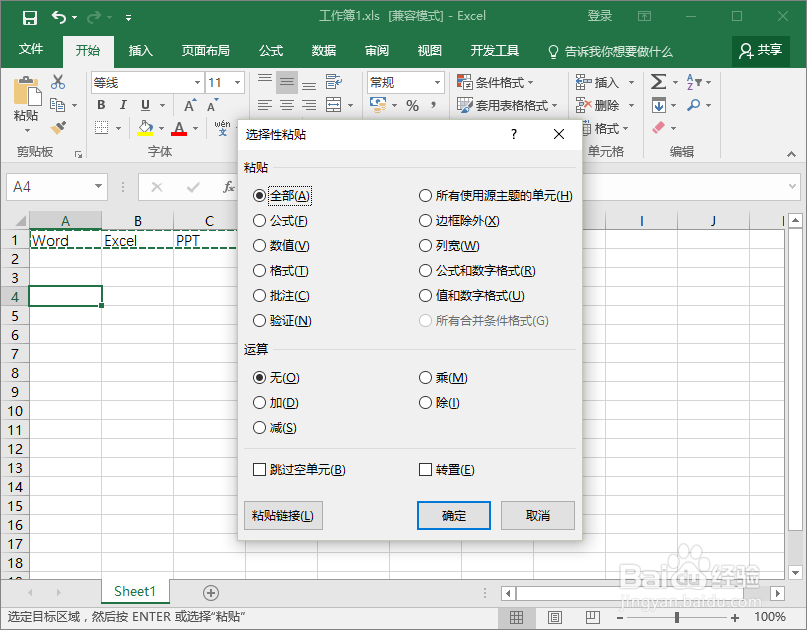Open the font name 等线 dropdown

point(197,82)
